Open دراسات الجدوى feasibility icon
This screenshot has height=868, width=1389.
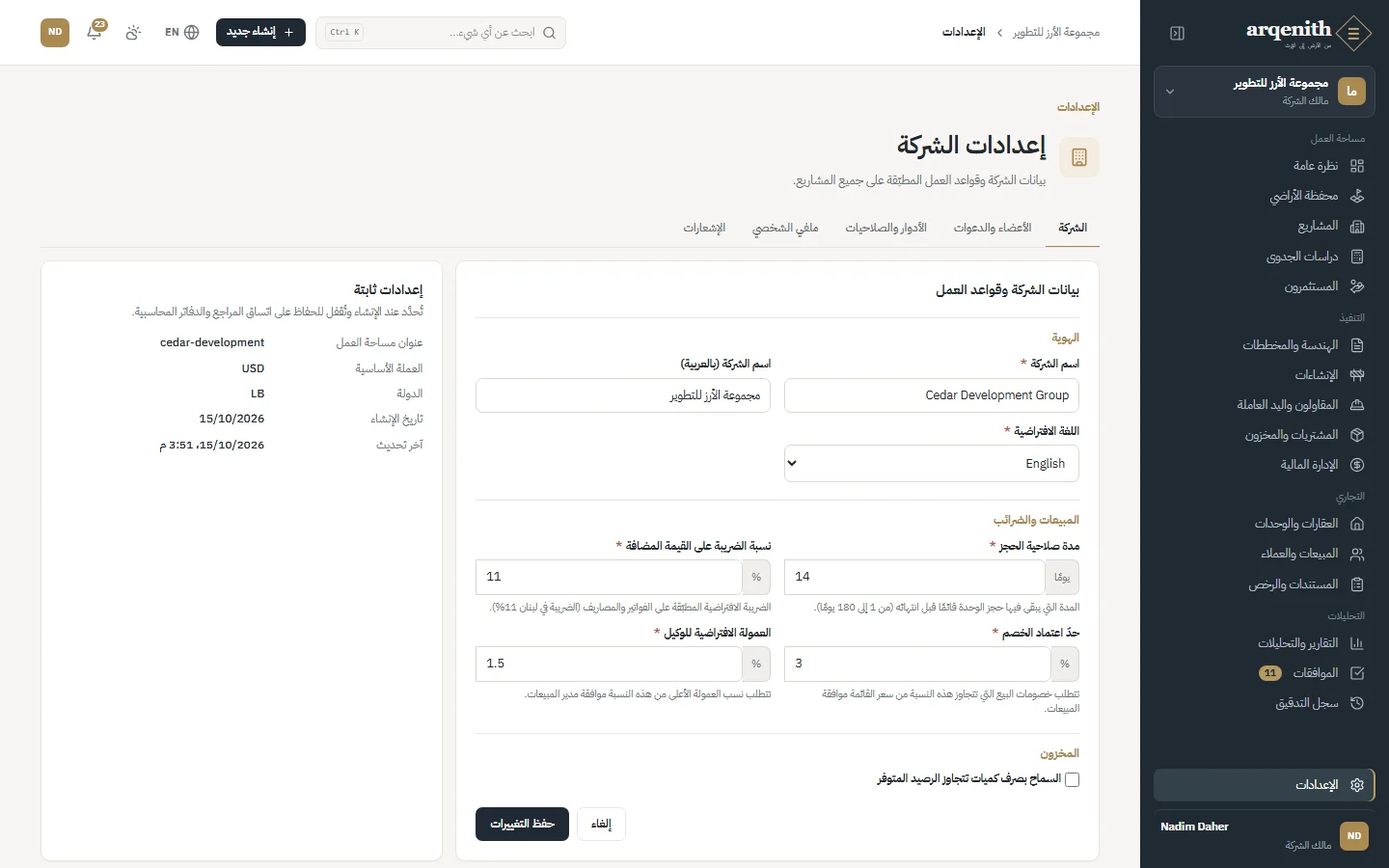tap(1357, 257)
